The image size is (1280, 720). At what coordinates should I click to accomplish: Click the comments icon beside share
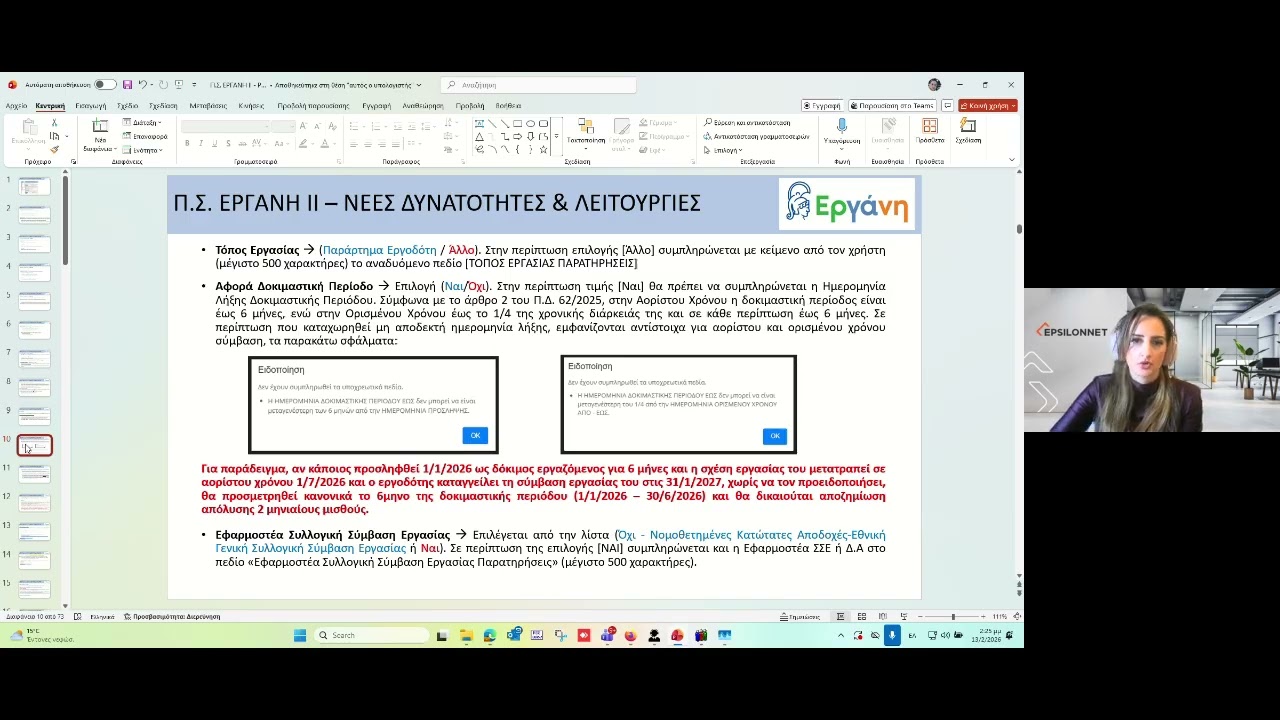pos(947,105)
